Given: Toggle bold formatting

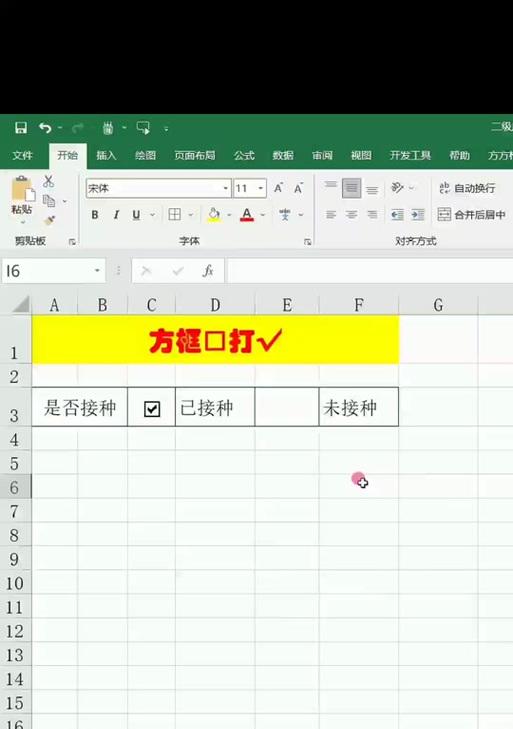Looking at the screenshot, I should (95, 215).
